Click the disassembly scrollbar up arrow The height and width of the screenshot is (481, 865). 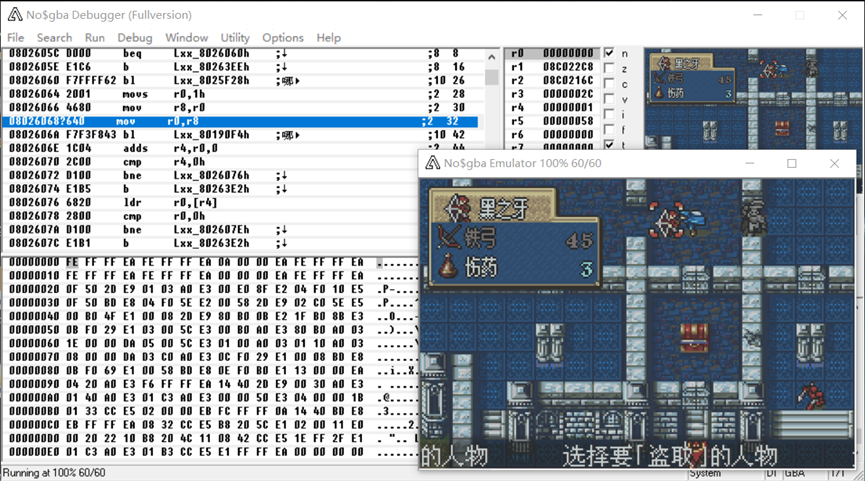pyautogui.click(x=492, y=56)
